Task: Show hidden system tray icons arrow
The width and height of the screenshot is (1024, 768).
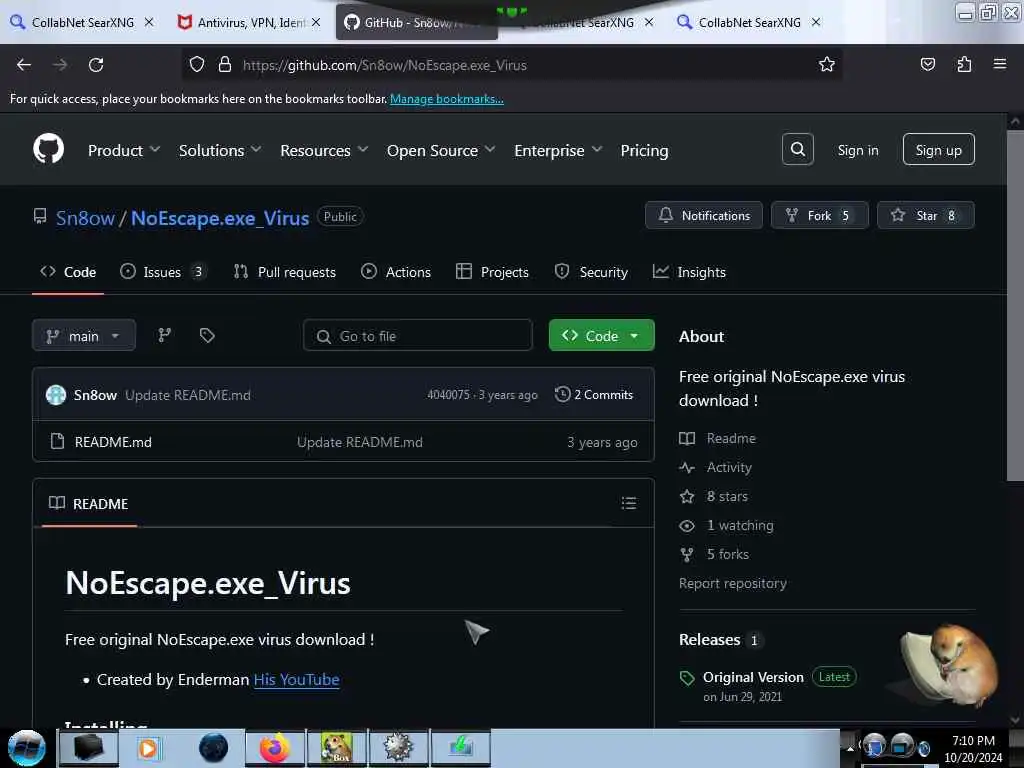Action: point(850,748)
